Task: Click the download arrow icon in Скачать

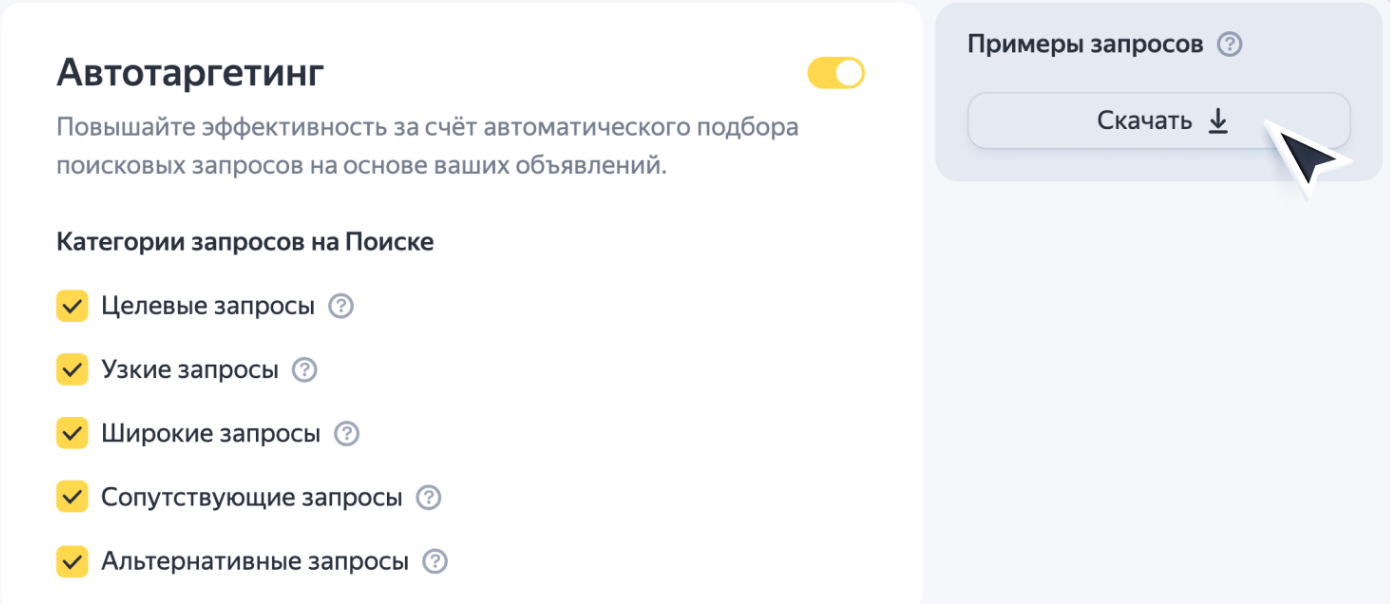Action: click(x=1217, y=121)
